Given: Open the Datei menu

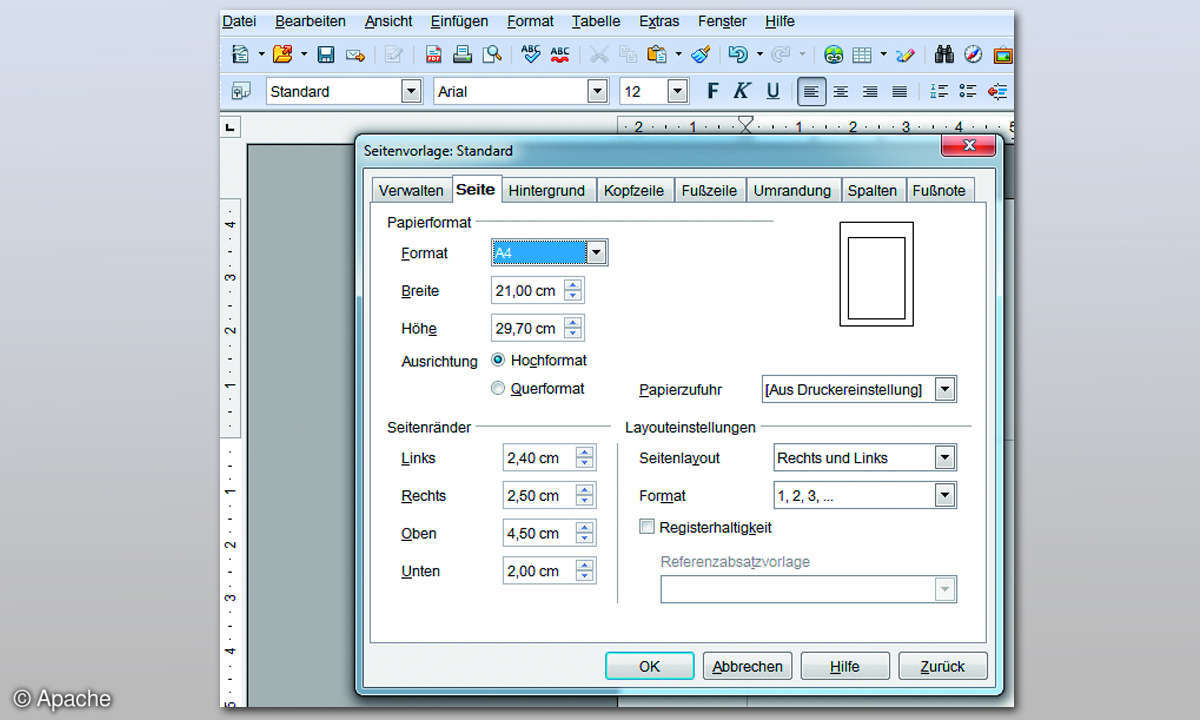Looking at the screenshot, I should [x=239, y=21].
